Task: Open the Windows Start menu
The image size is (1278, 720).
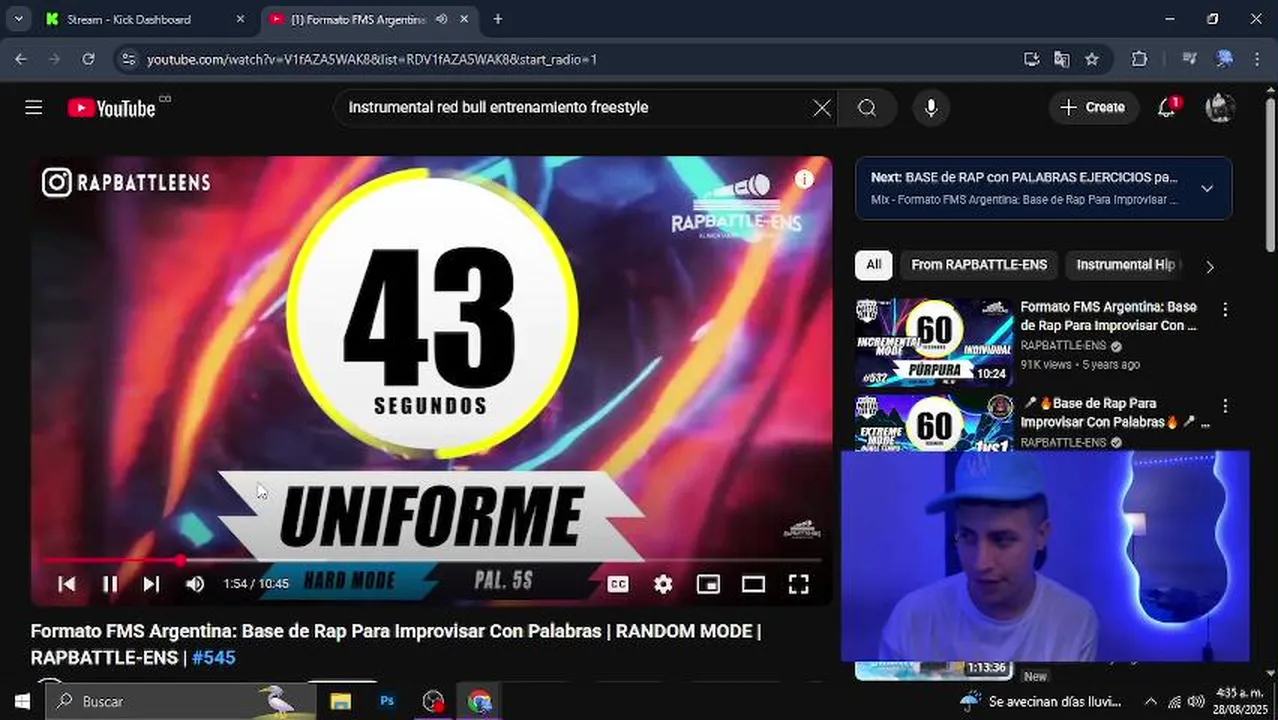Action: tap(22, 701)
